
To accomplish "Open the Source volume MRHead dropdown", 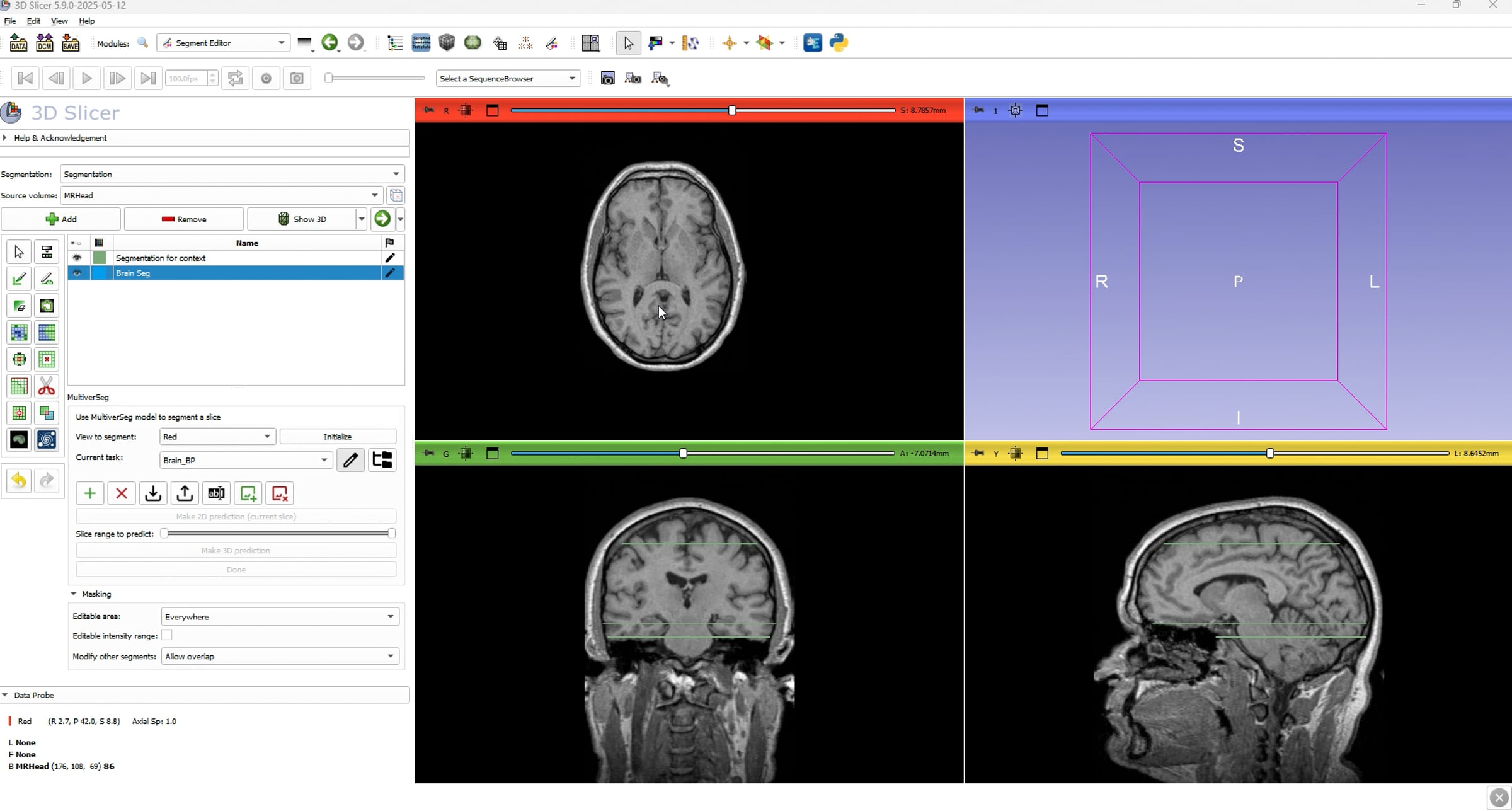I will [222, 195].
